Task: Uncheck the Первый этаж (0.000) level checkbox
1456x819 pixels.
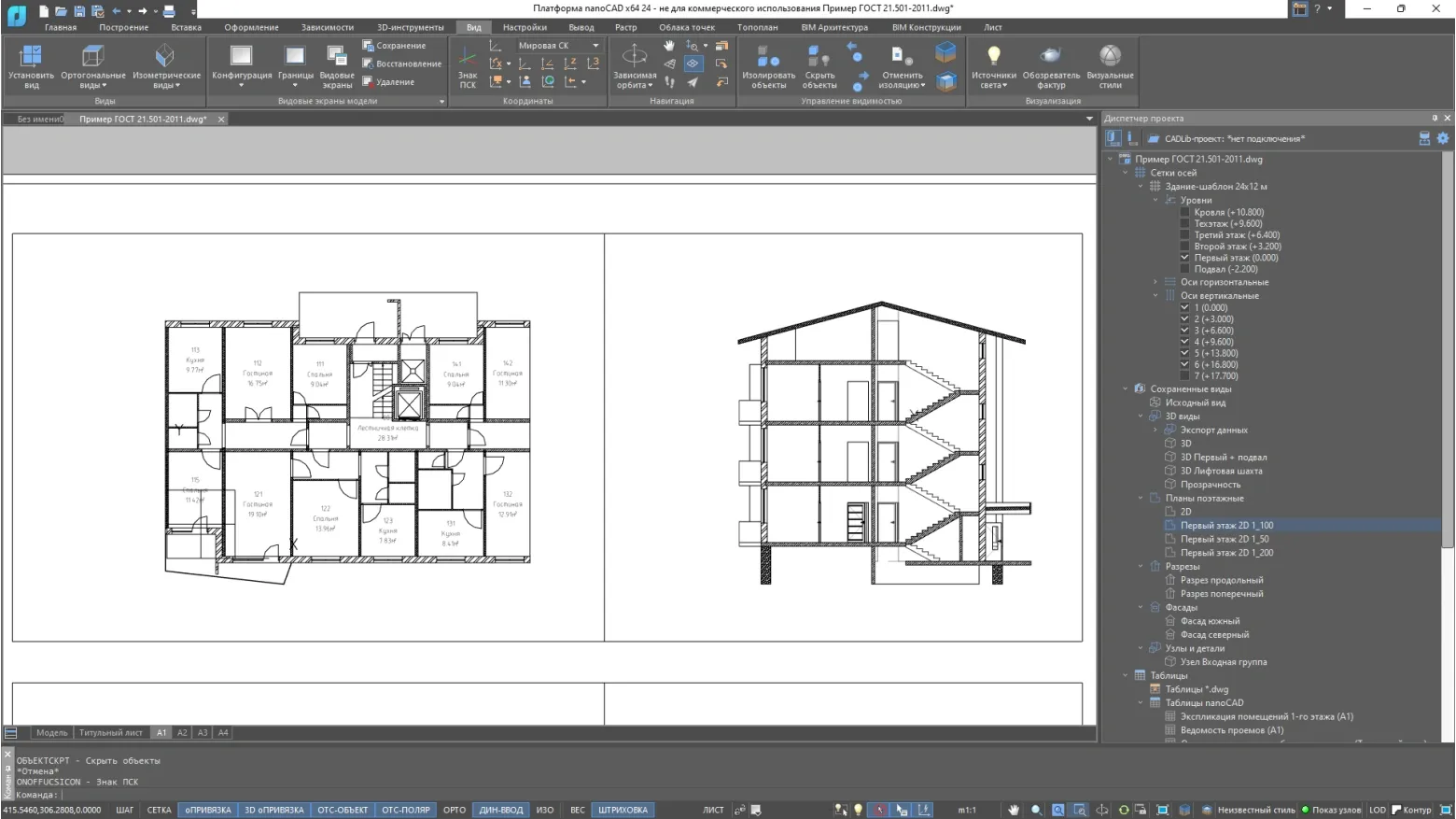Action: 1185,258
